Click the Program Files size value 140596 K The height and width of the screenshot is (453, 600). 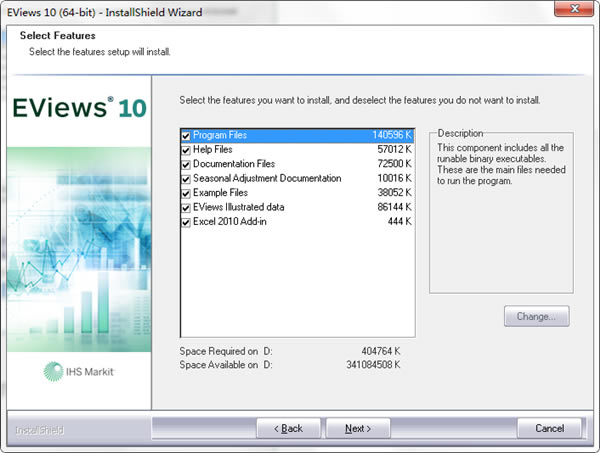coord(392,136)
